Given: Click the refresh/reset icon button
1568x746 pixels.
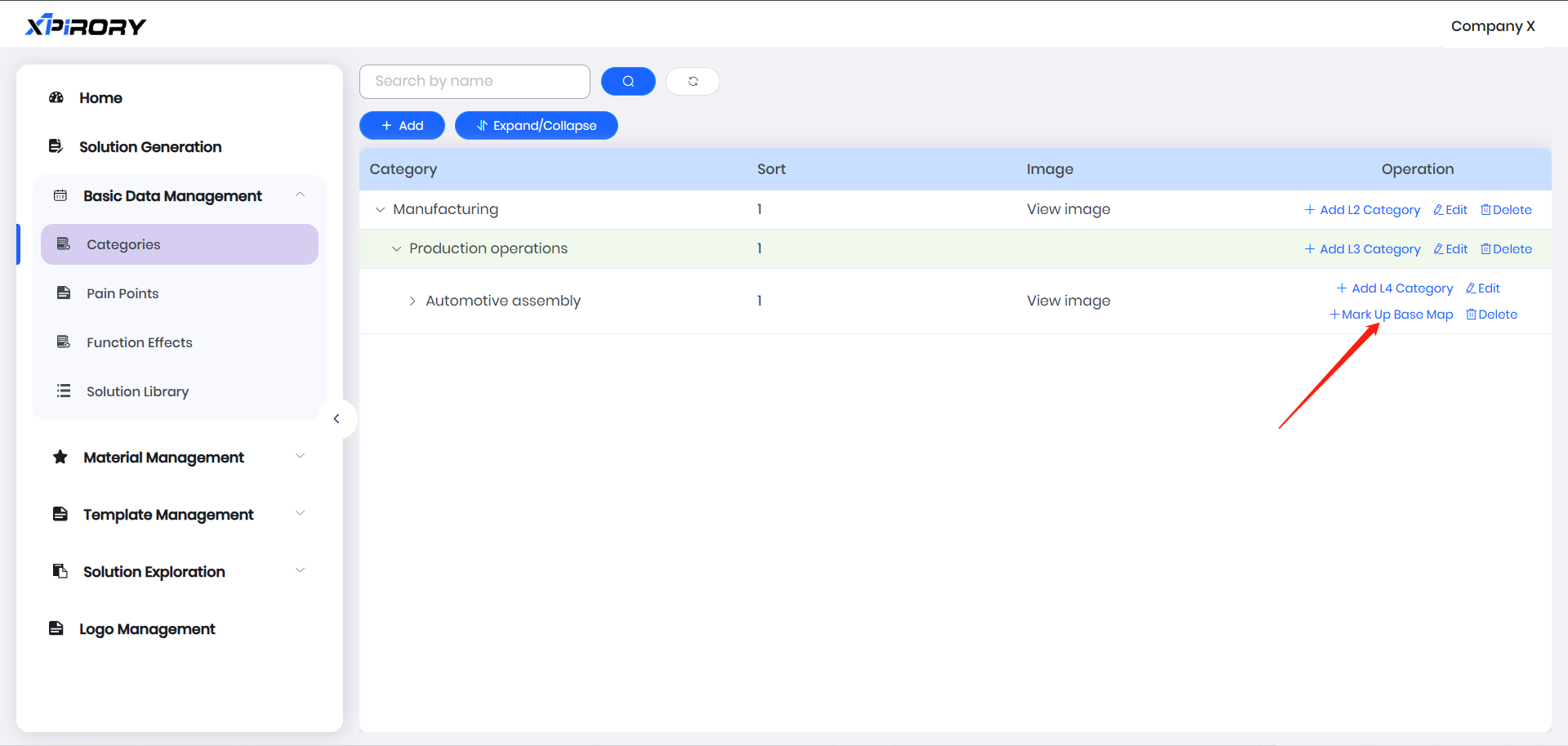Looking at the screenshot, I should [x=693, y=81].
